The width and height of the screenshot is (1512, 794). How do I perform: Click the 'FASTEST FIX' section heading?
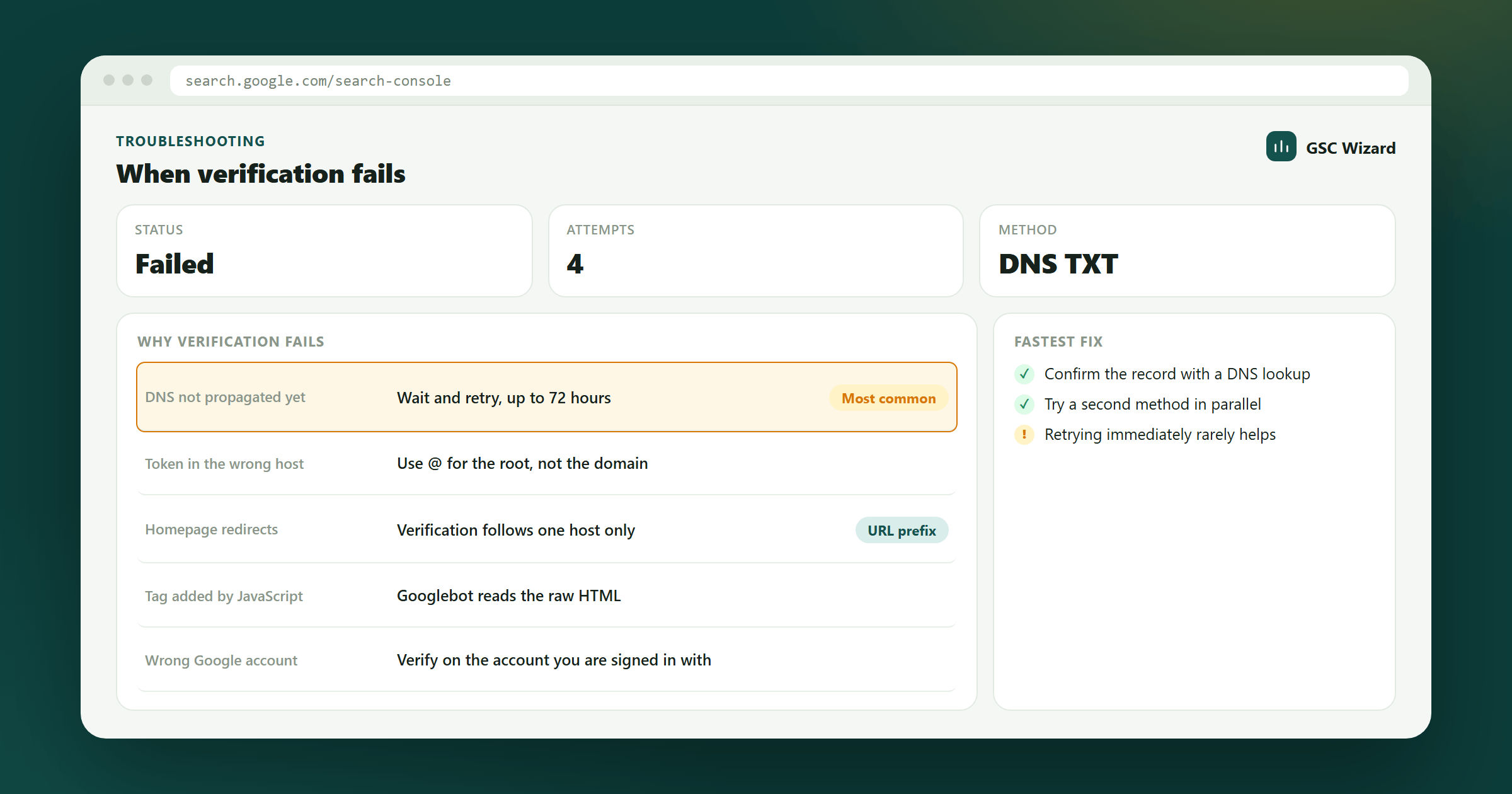(1058, 342)
